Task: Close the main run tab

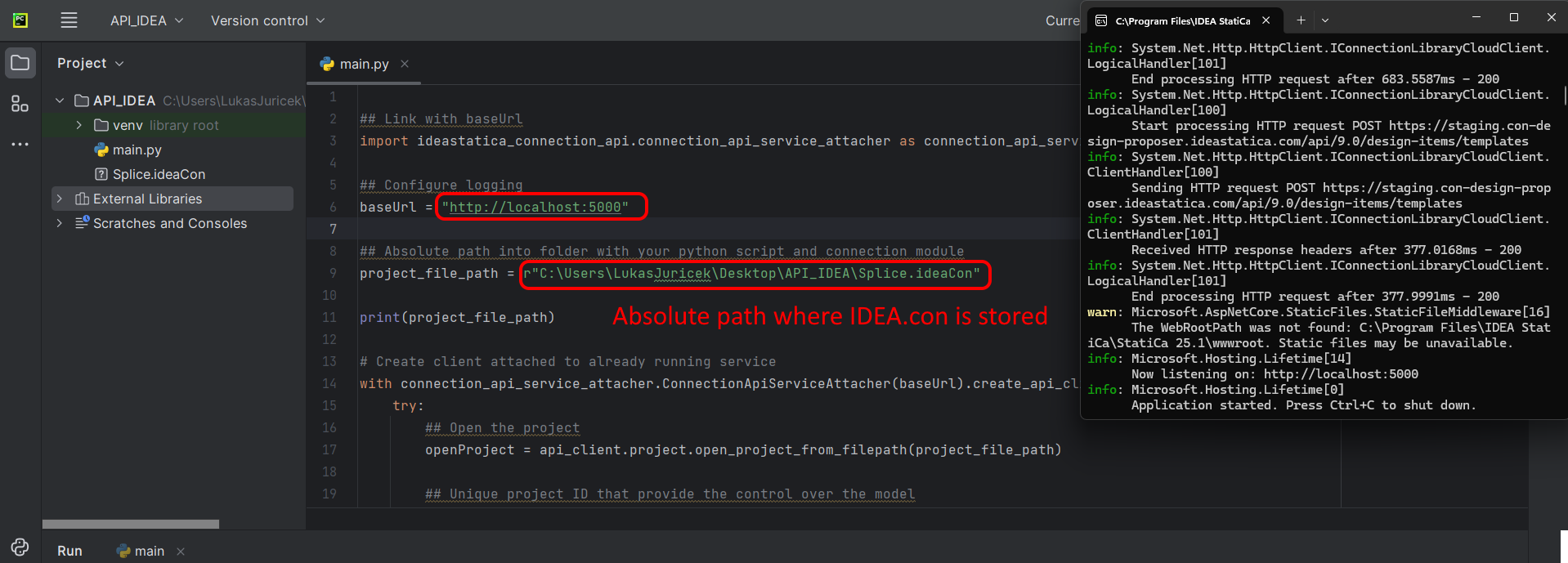Action: (x=181, y=552)
